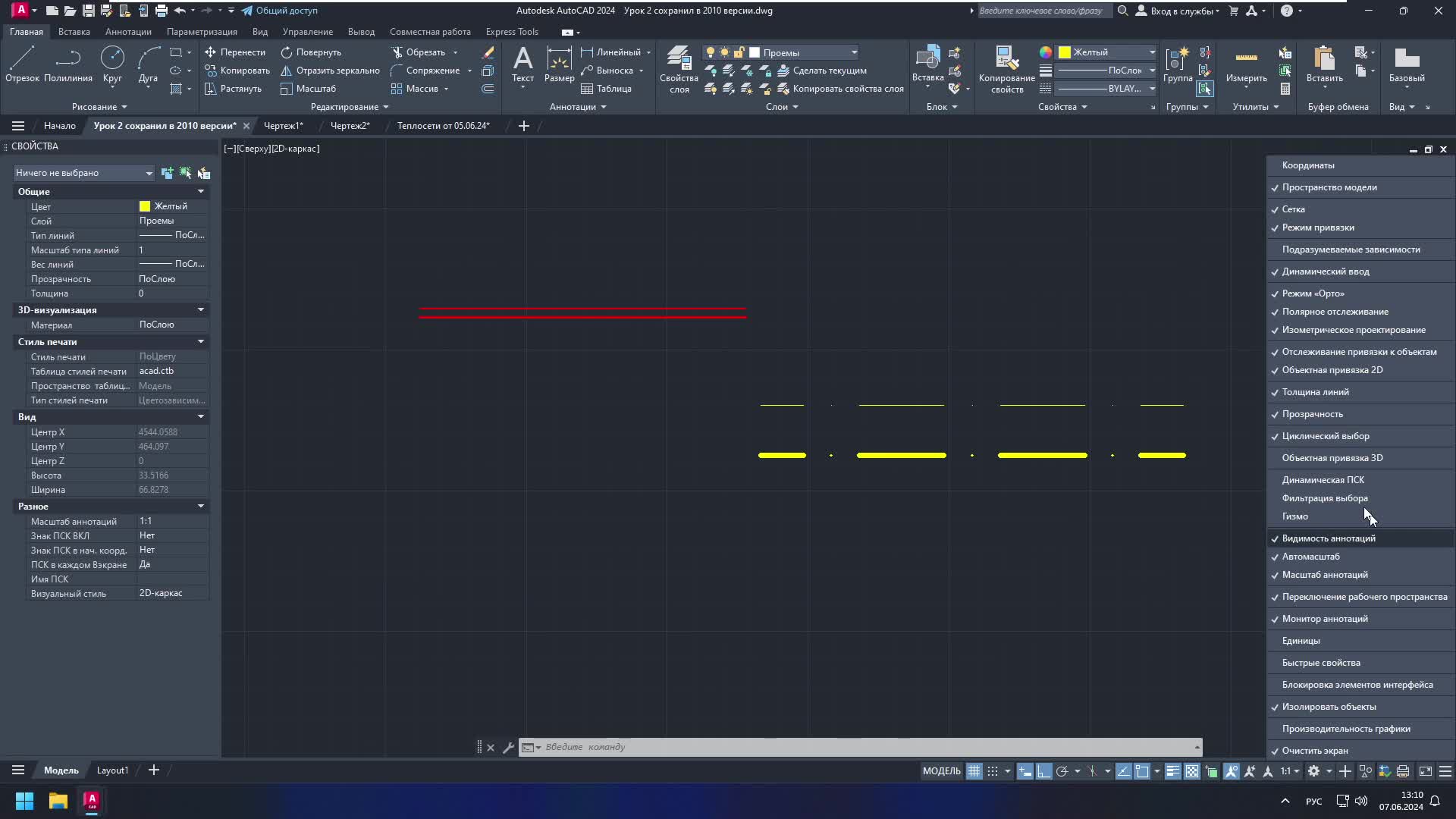The width and height of the screenshot is (1456, 819).
Task: Click the customize command line wrench icon
Action: click(508, 748)
